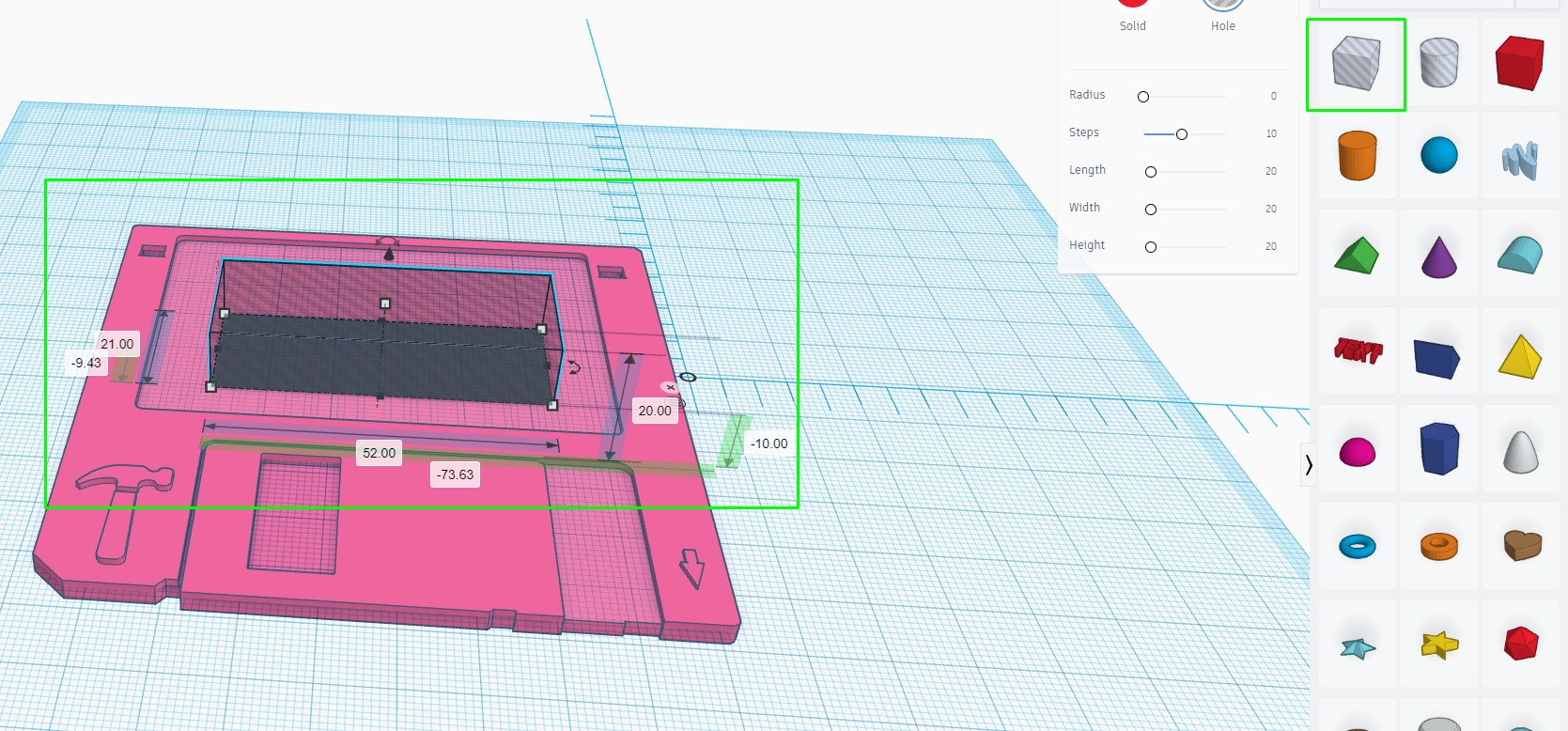1568x731 pixels.
Task: Select the purple Cone shape
Action: click(1438, 257)
